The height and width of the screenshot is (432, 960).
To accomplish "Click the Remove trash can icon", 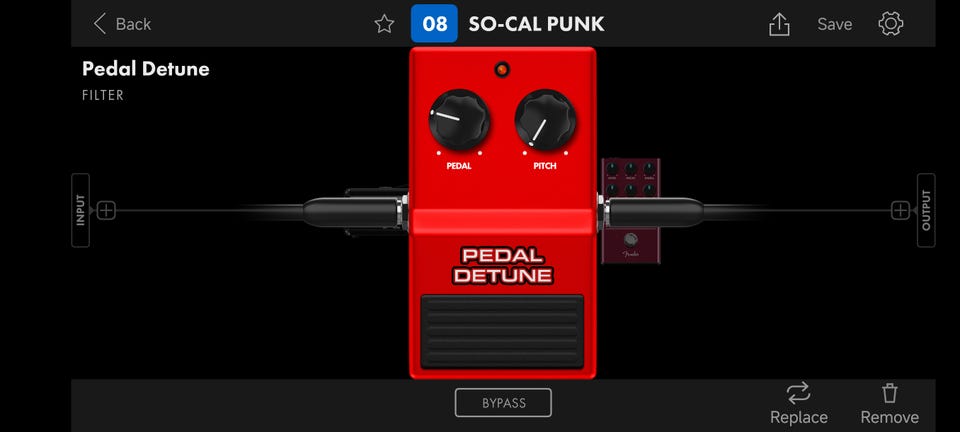I will click(x=890, y=393).
